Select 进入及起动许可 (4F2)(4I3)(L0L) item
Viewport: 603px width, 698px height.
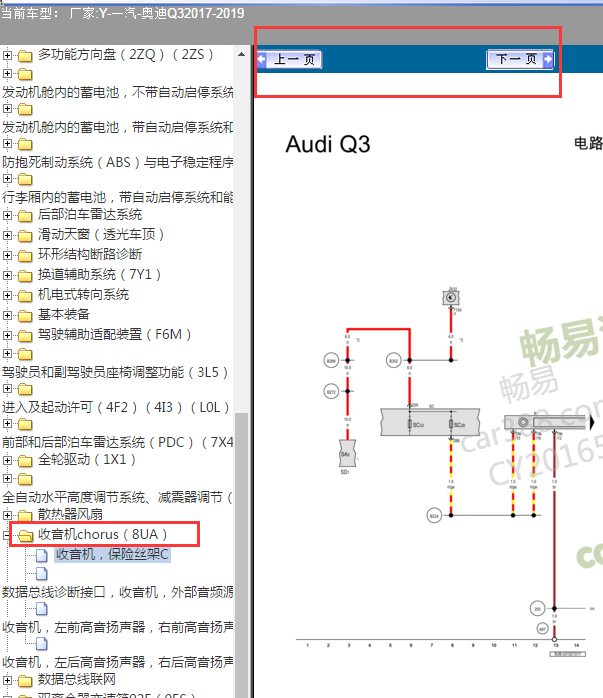click(116, 407)
